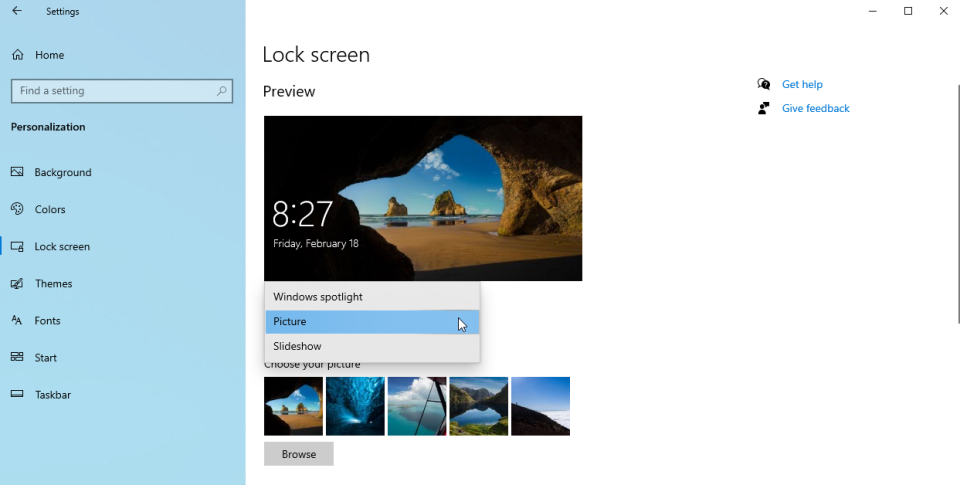Select Picture option in dropdown
The height and width of the screenshot is (485, 960).
372,321
